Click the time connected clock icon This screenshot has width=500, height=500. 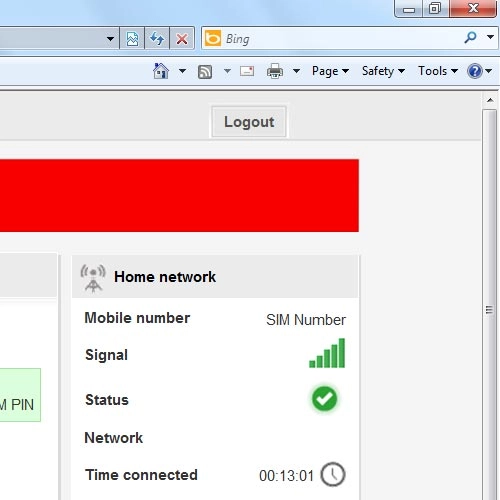333,474
